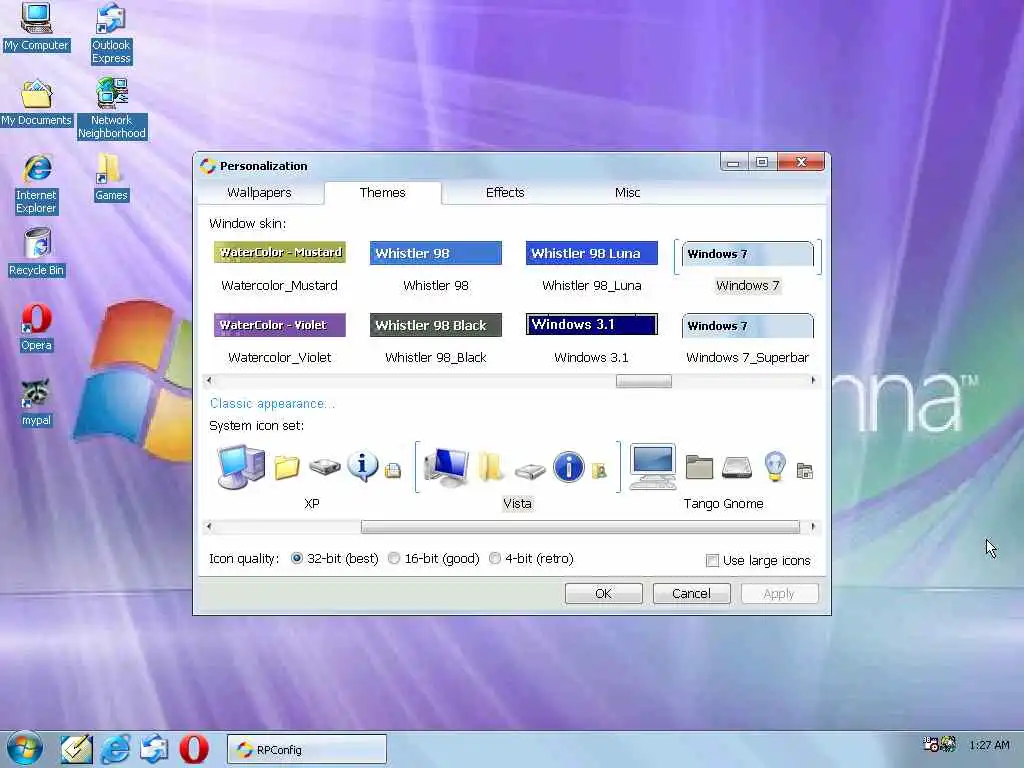The height and width of the screenshot is (768, 1024).
Task: Switch to the Effects tab
Action: 505,193
